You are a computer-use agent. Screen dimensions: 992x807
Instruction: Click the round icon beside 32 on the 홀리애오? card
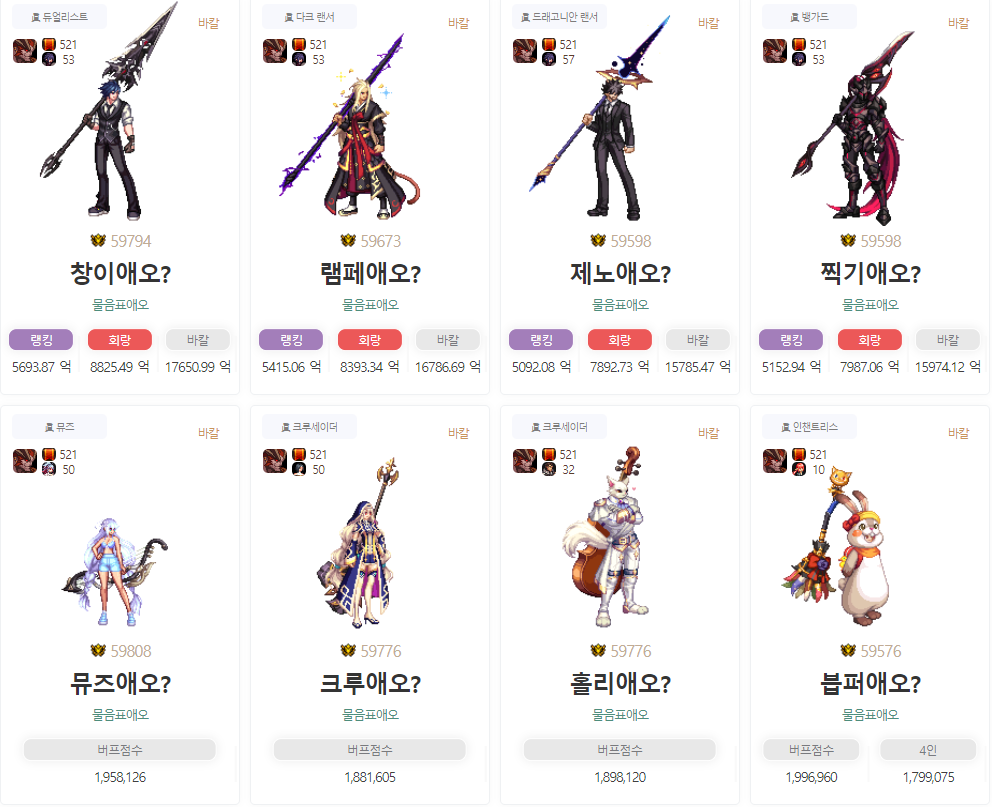549,469
